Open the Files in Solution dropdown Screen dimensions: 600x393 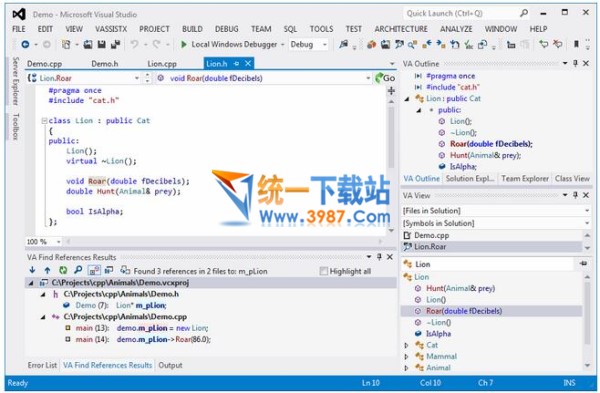coord(496,210)
